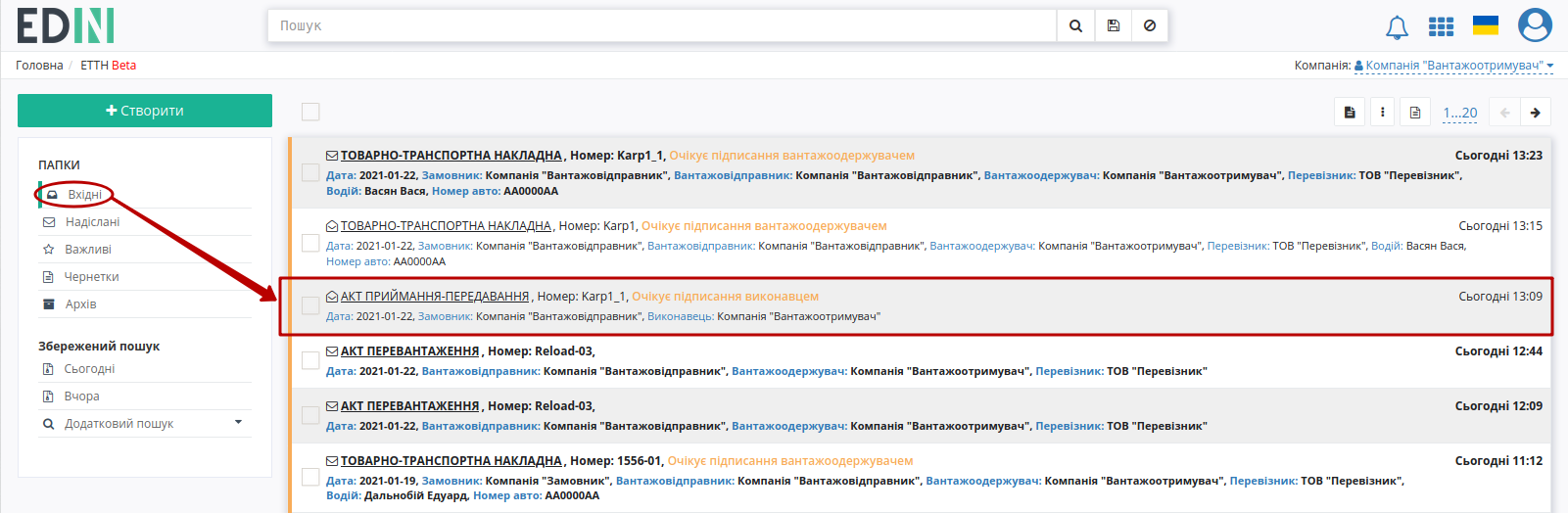Open the three-dots more actions button
1568x513 pixels.
(x=1382, y=113)
